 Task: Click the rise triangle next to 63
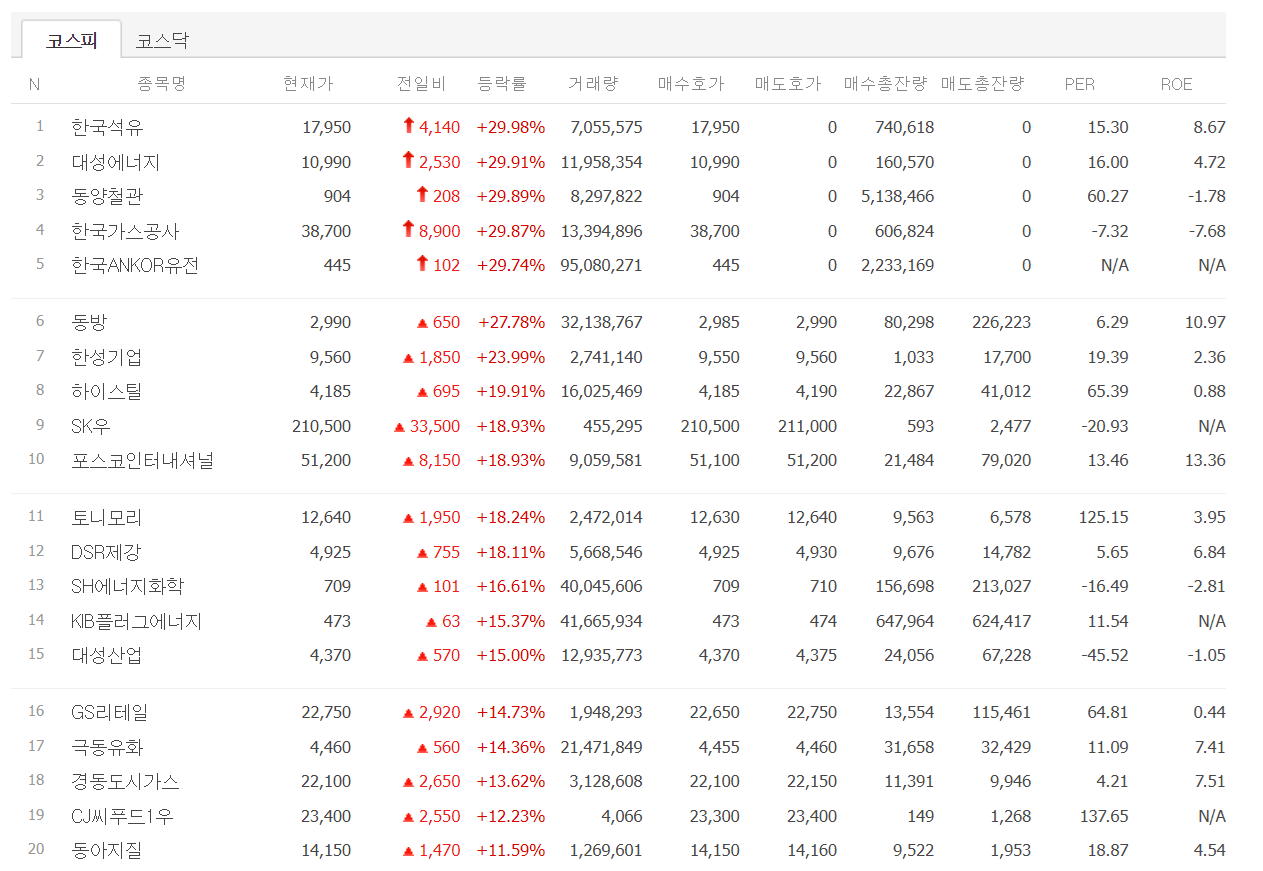[431, 622]
